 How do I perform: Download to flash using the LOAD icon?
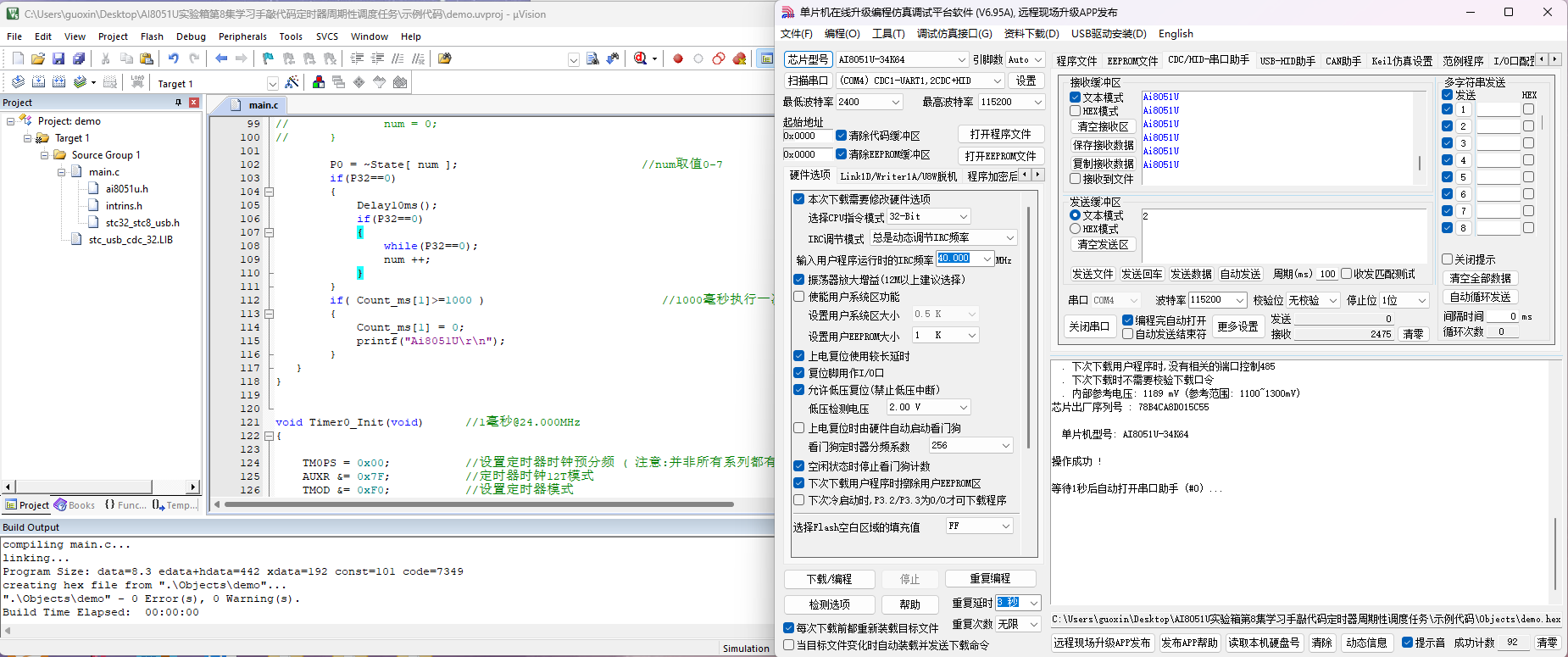(x=136, y=82)
